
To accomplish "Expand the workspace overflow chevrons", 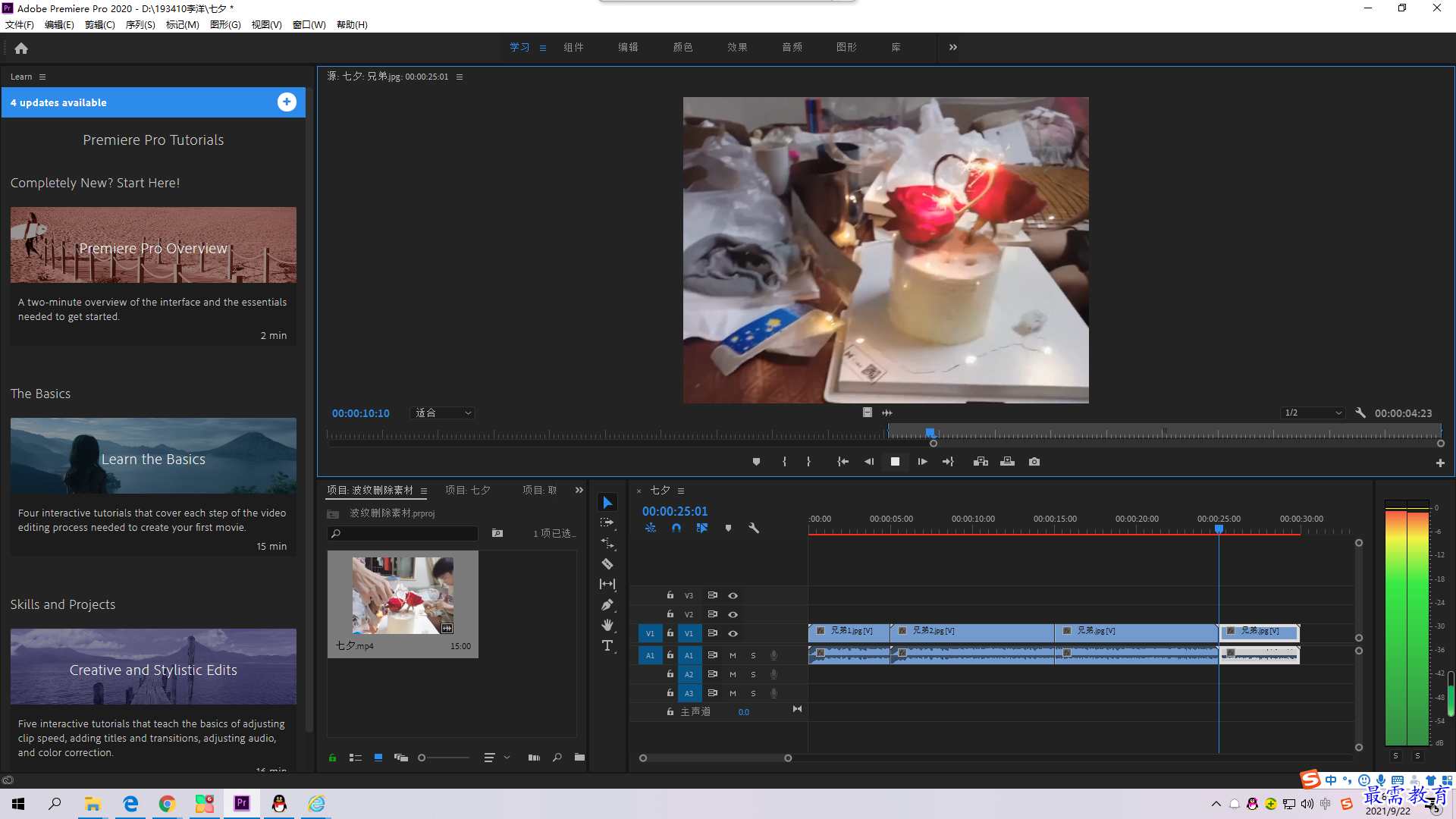I will coord(953,47).
